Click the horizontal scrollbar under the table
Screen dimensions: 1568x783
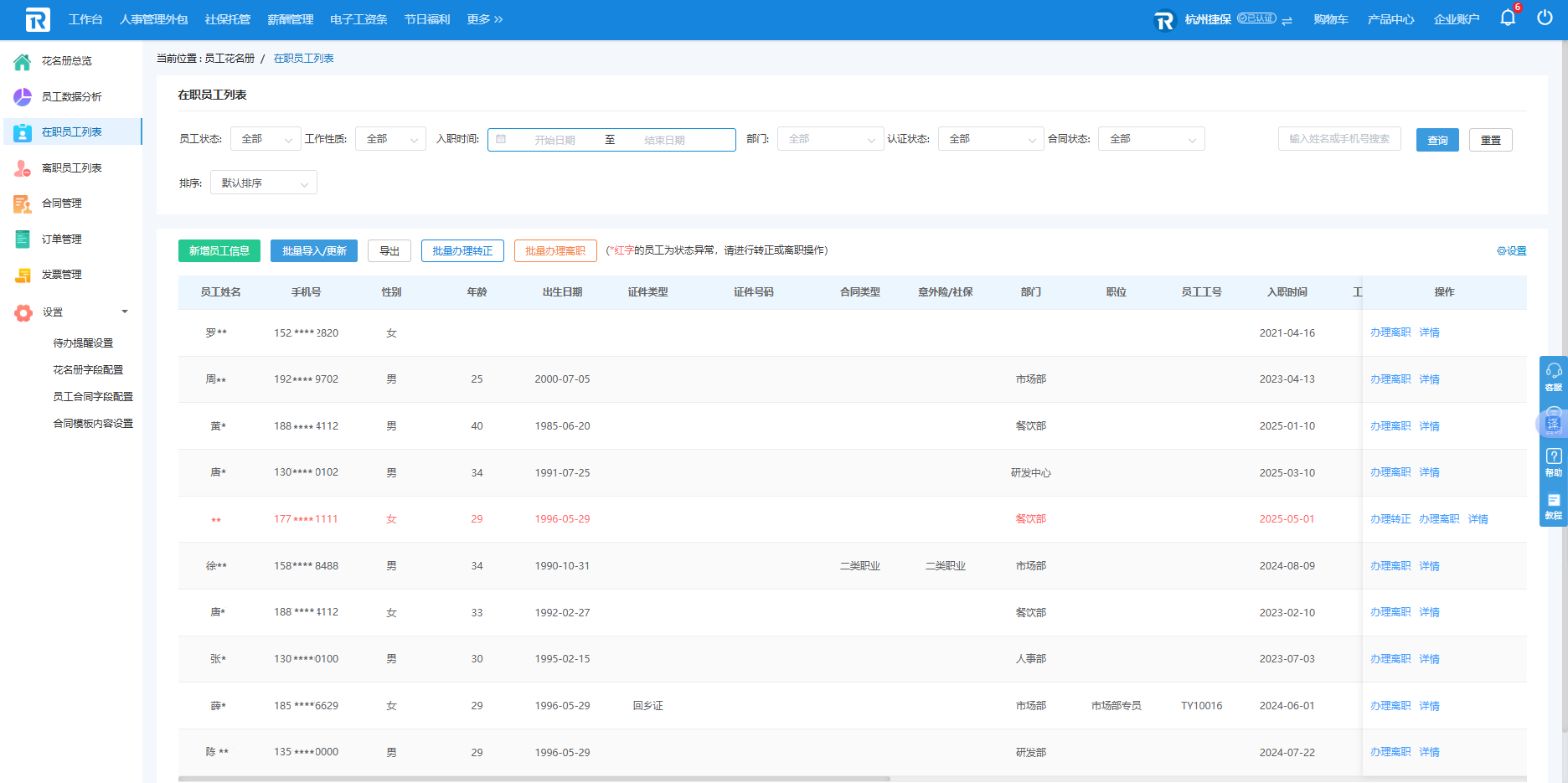[534, 779]
